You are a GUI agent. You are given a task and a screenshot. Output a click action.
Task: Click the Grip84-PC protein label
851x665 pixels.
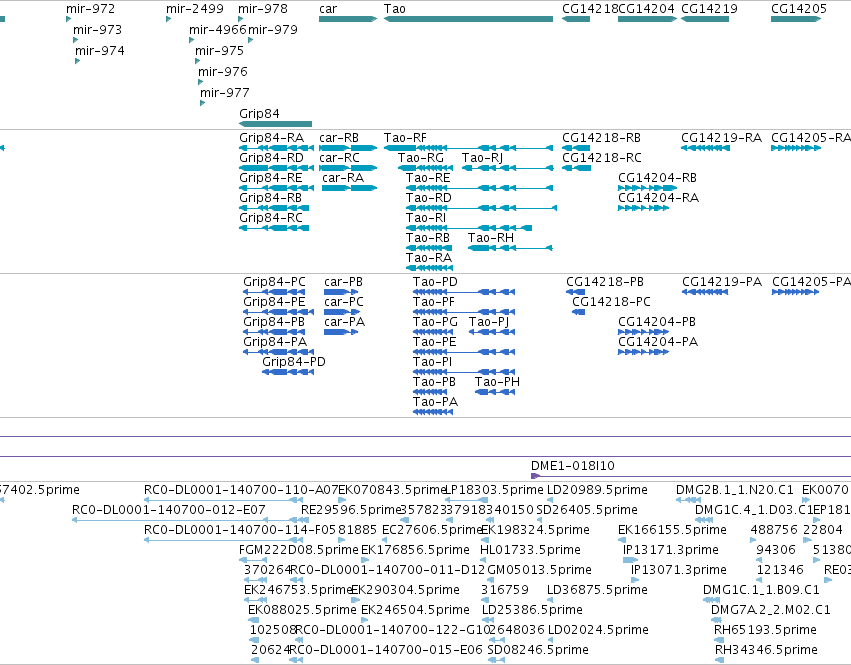tap(274, 282)
